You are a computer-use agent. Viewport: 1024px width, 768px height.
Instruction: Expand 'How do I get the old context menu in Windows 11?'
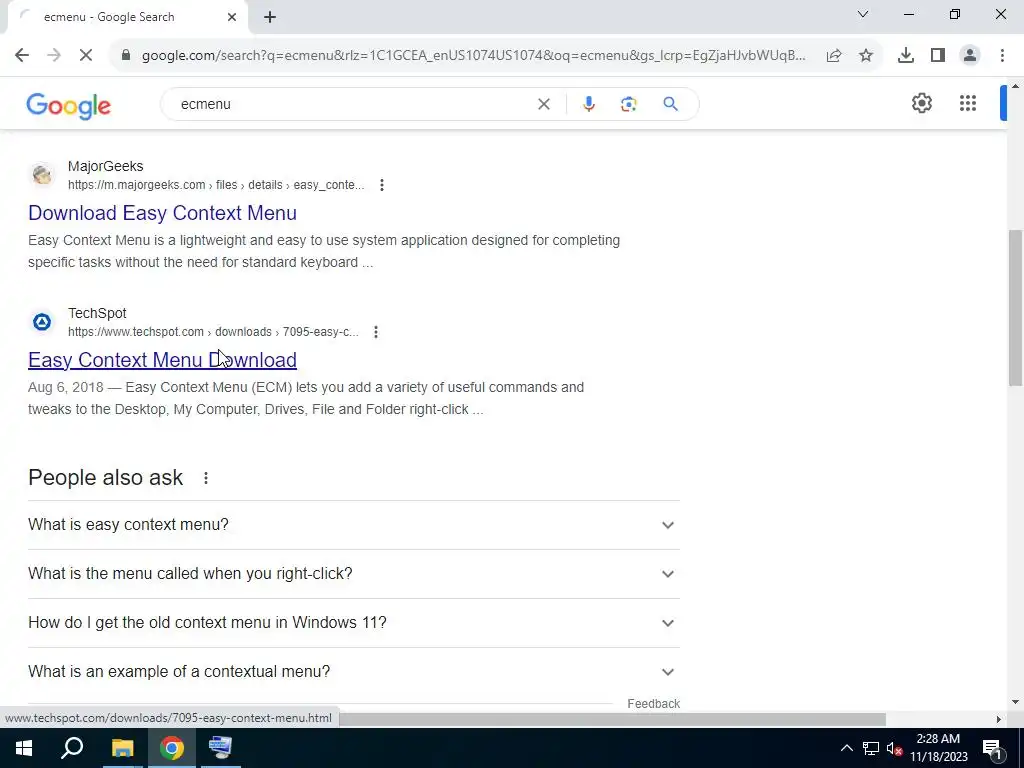pos(353,623)
